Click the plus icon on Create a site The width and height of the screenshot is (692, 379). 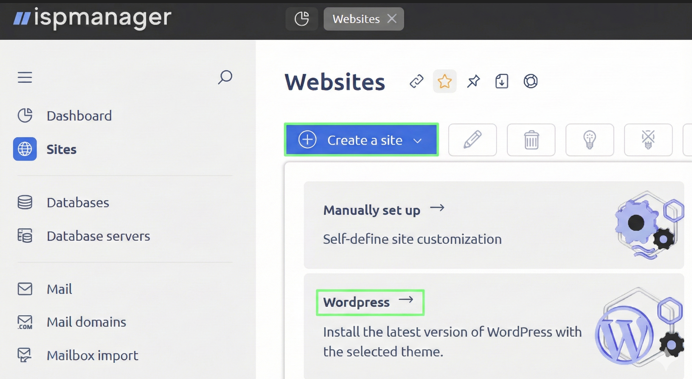(307, 139)
